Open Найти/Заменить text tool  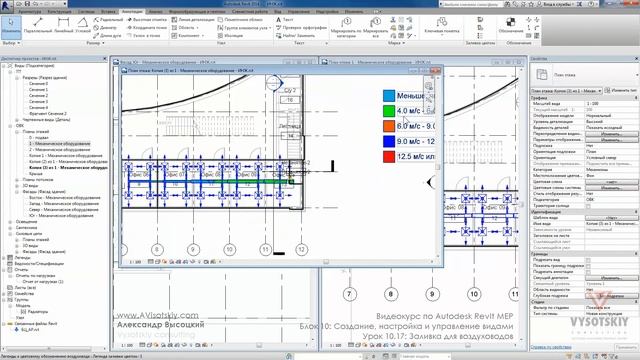pos(296,36)
